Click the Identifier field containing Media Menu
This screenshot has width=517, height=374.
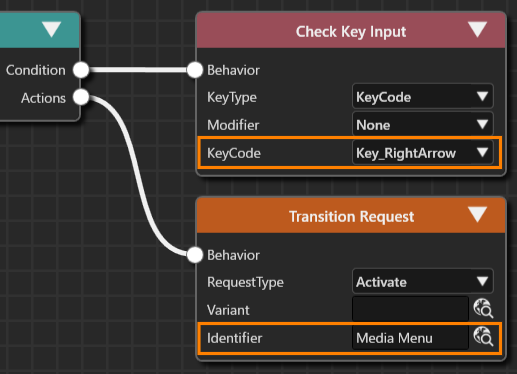410,338
